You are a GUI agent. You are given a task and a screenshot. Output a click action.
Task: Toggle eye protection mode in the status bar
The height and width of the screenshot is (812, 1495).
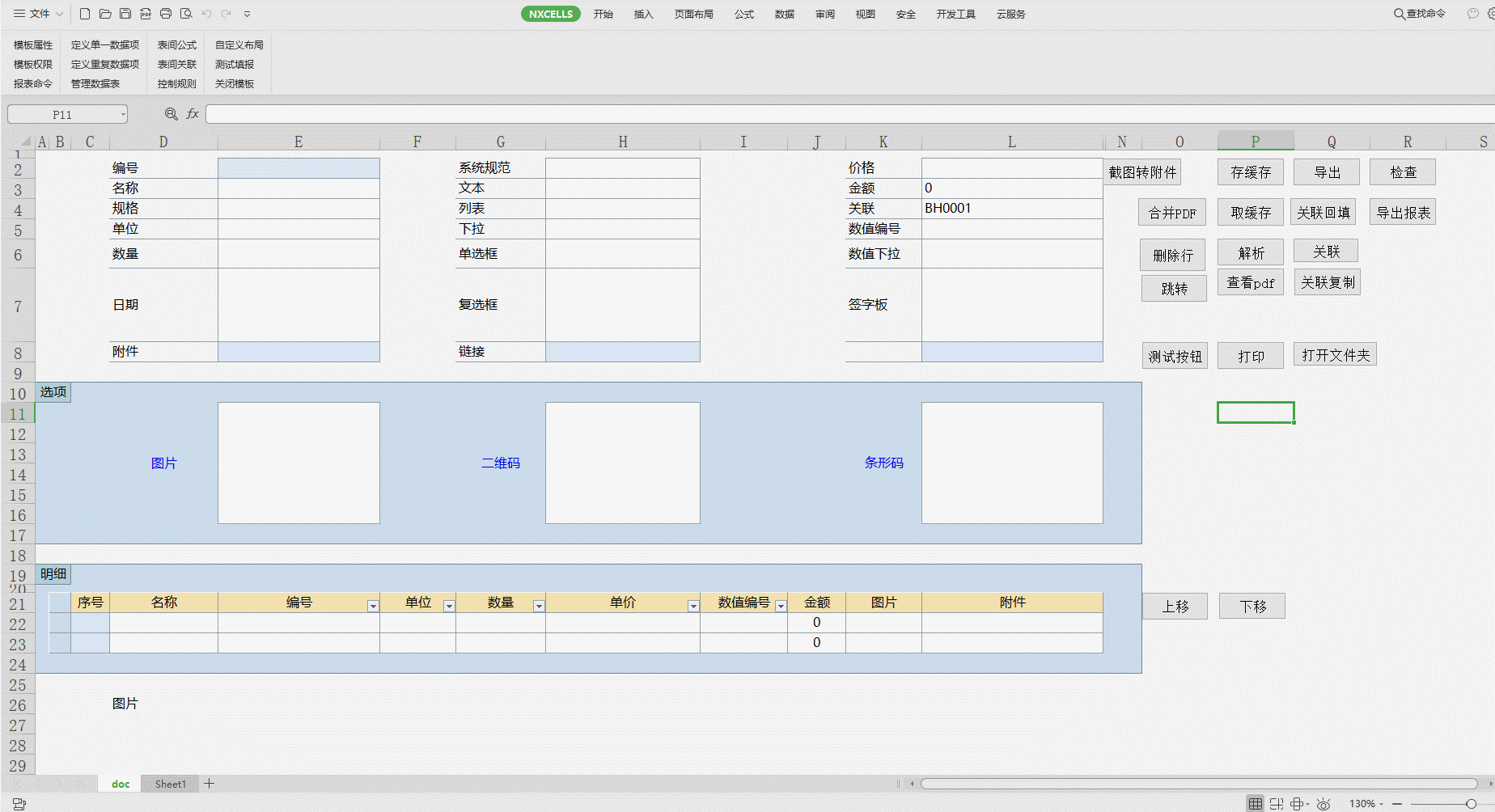(1323, 803)
